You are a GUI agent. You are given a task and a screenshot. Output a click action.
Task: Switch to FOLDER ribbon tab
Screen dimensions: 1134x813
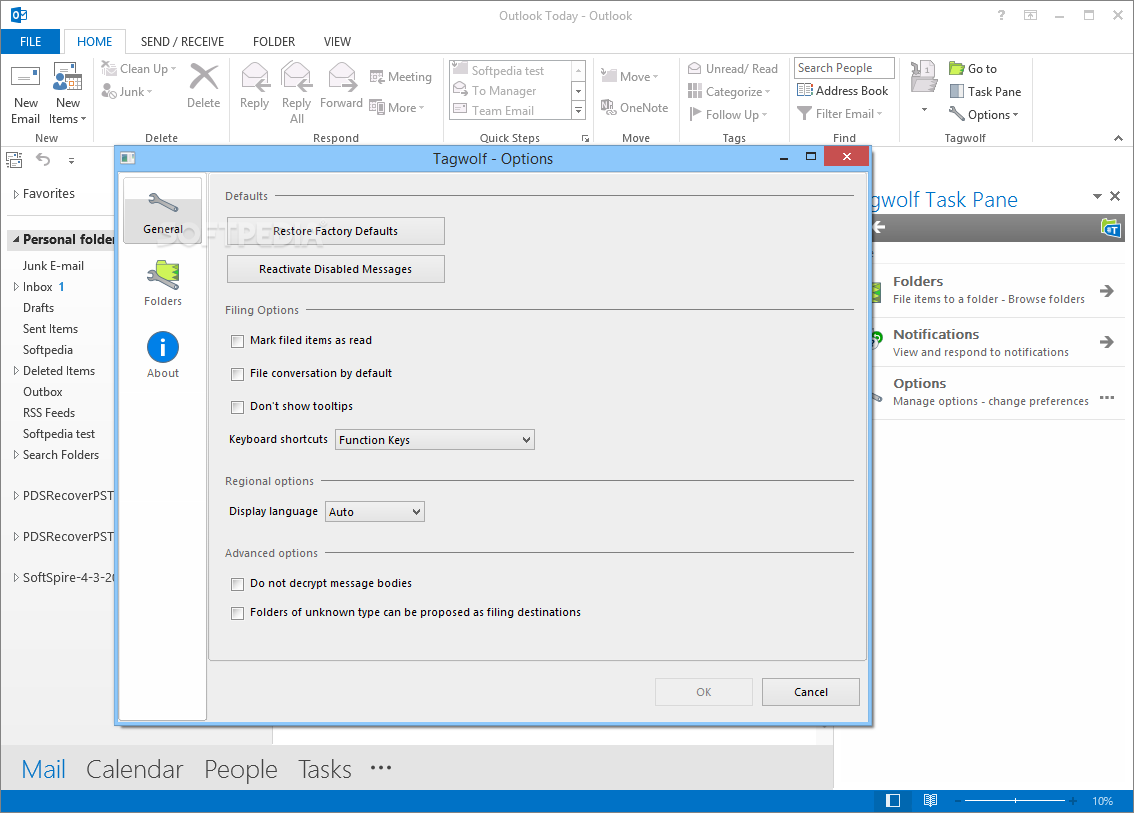pyautogui.click(x=274, y=42)
